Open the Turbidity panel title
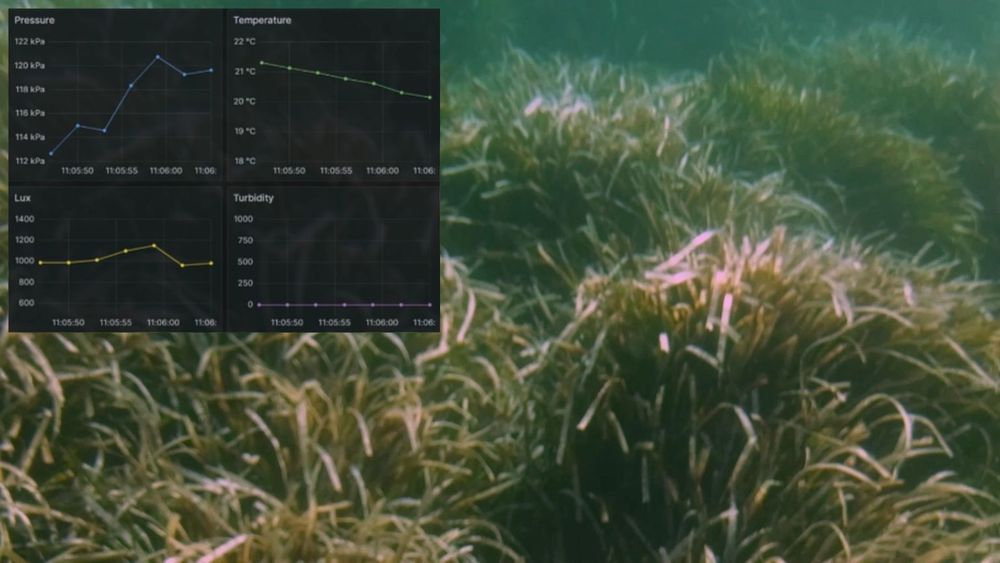Image resolution: width=1000 pixels, height=563 pixels. pyautogui.click(x=253, y=198)
